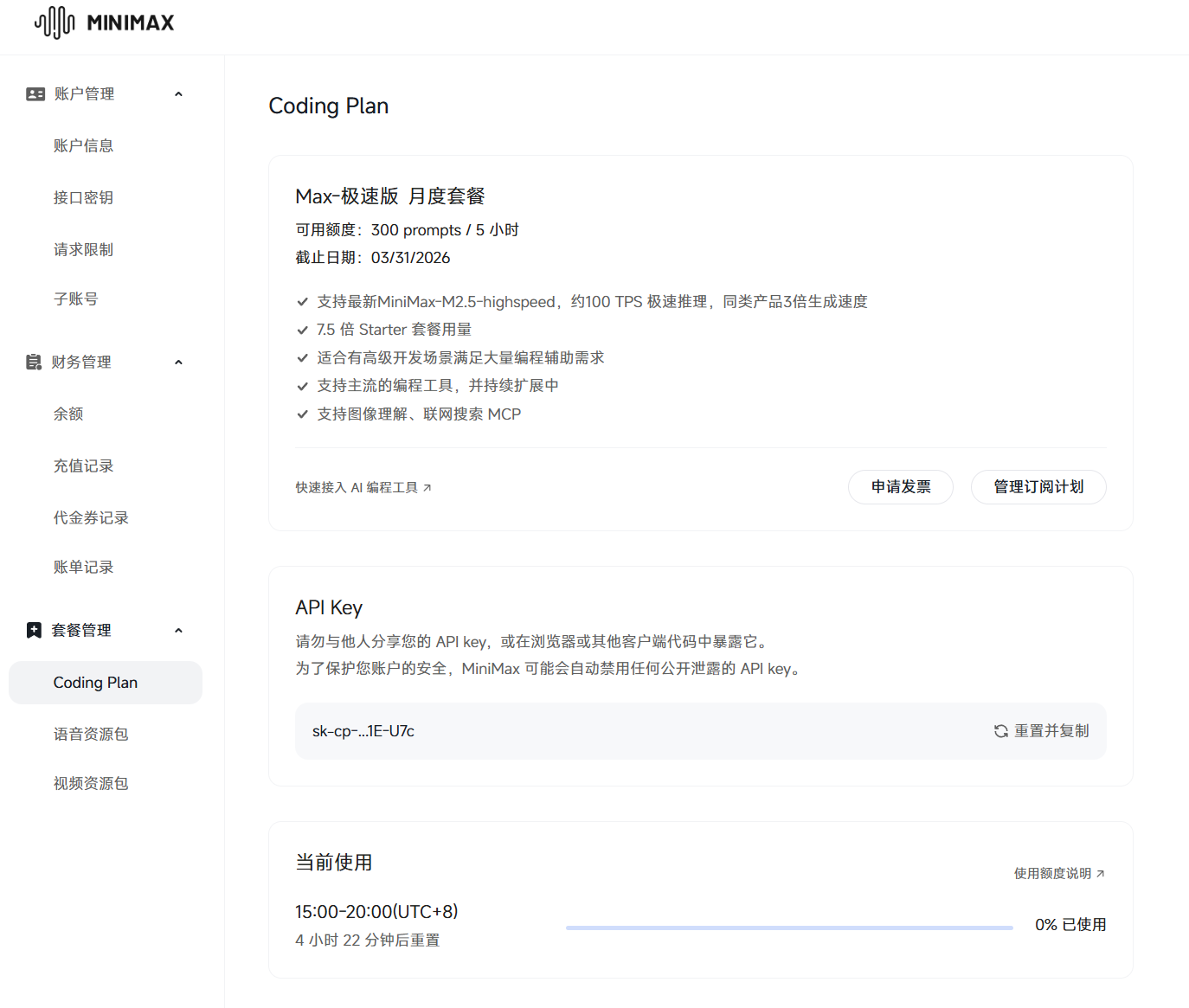Click the current usage progress bar

[788, 928]
